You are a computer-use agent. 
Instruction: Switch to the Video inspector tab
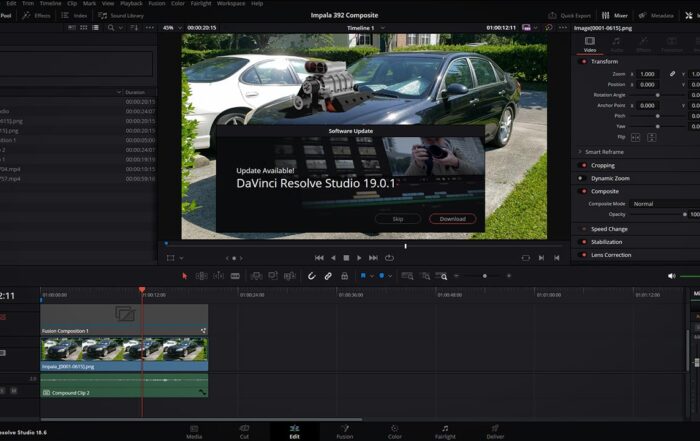click(x=590, y=44)
